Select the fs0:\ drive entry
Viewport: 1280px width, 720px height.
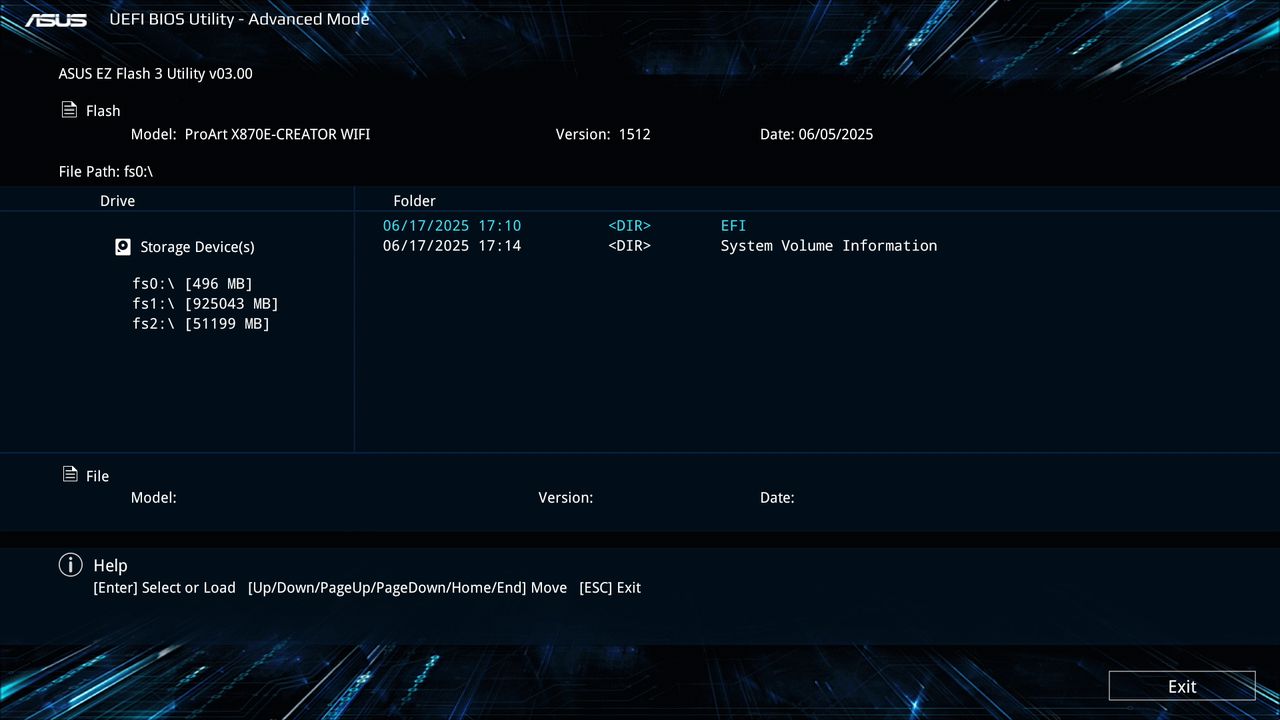[192, 283]
